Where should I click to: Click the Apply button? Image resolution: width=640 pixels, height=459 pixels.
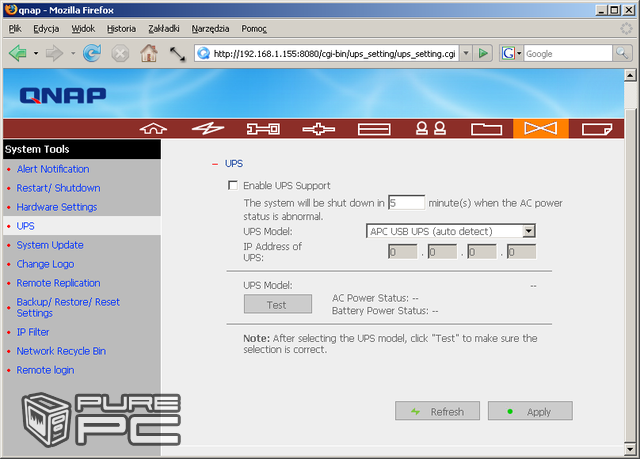(530, 411)
